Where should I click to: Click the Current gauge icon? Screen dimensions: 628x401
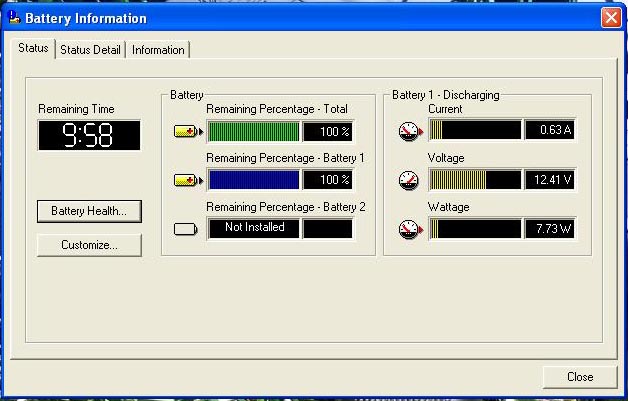409,131
